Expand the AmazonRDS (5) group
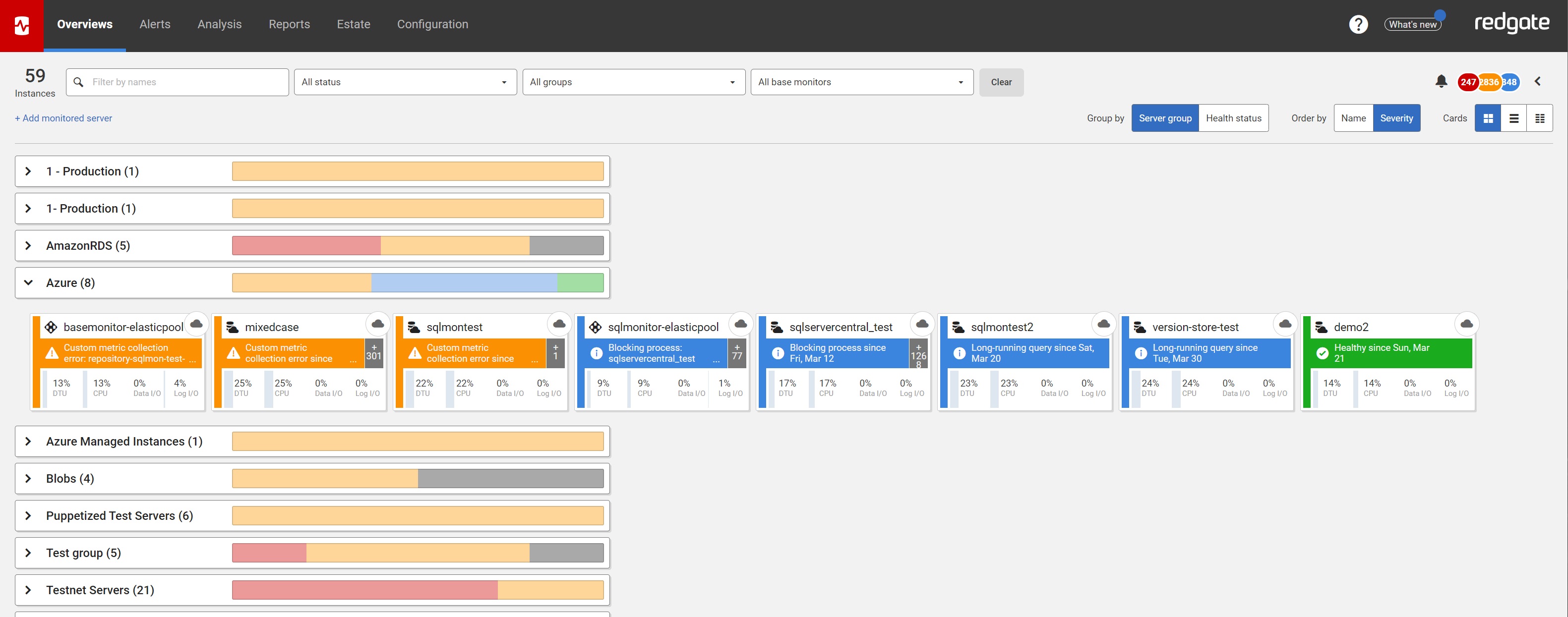Screen dimensions: 1568x617 pos(28,246)
